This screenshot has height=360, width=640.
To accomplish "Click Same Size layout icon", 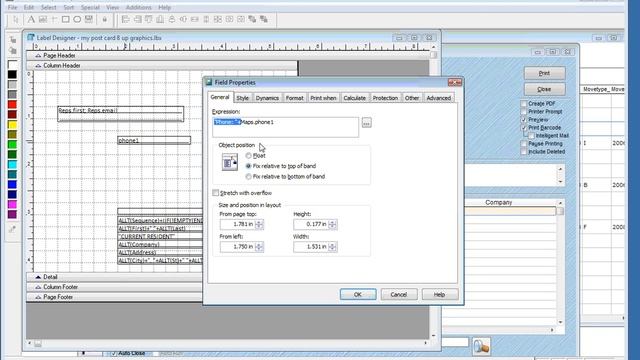I will 218,19.
